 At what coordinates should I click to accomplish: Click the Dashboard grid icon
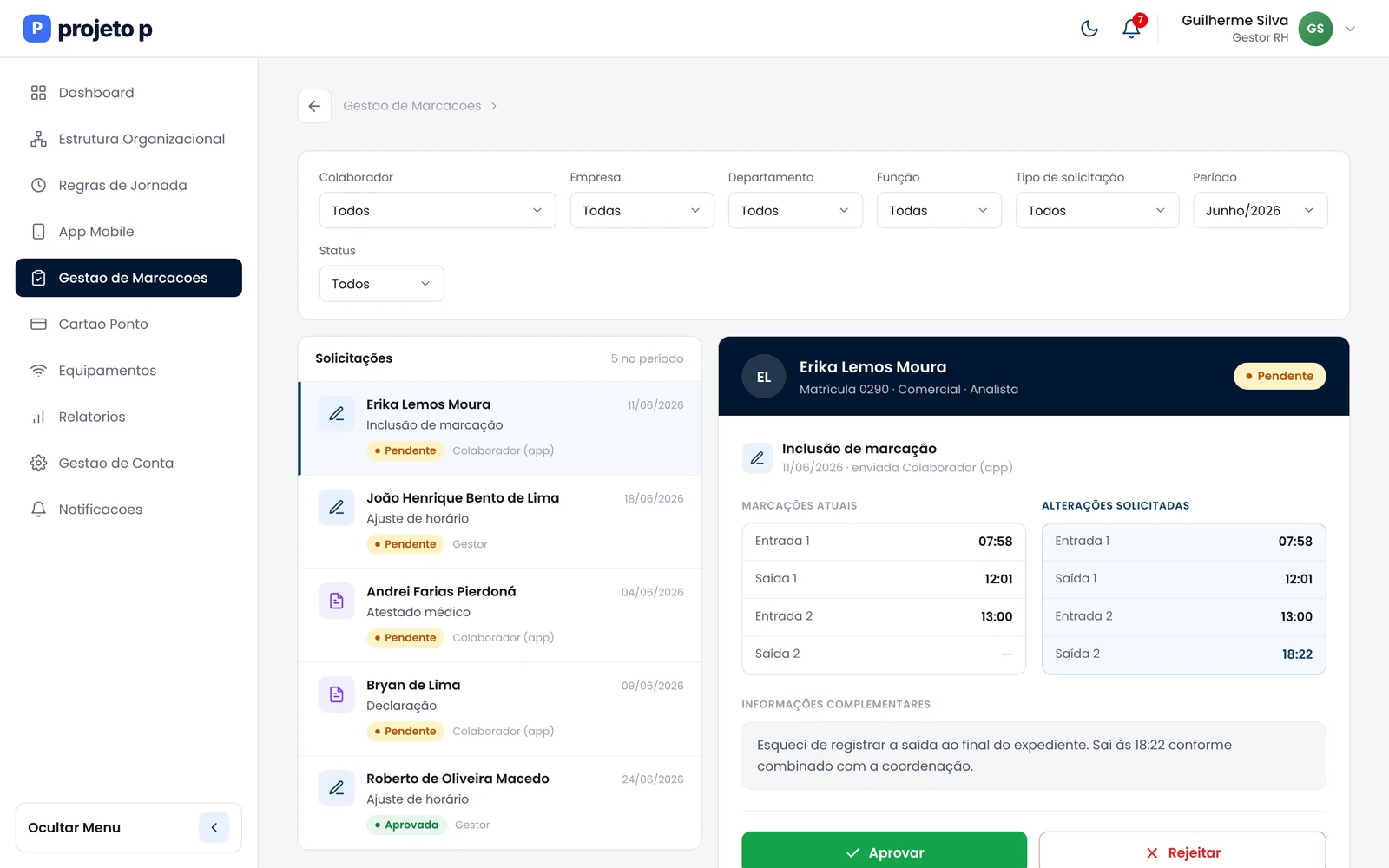pos(38,93)
